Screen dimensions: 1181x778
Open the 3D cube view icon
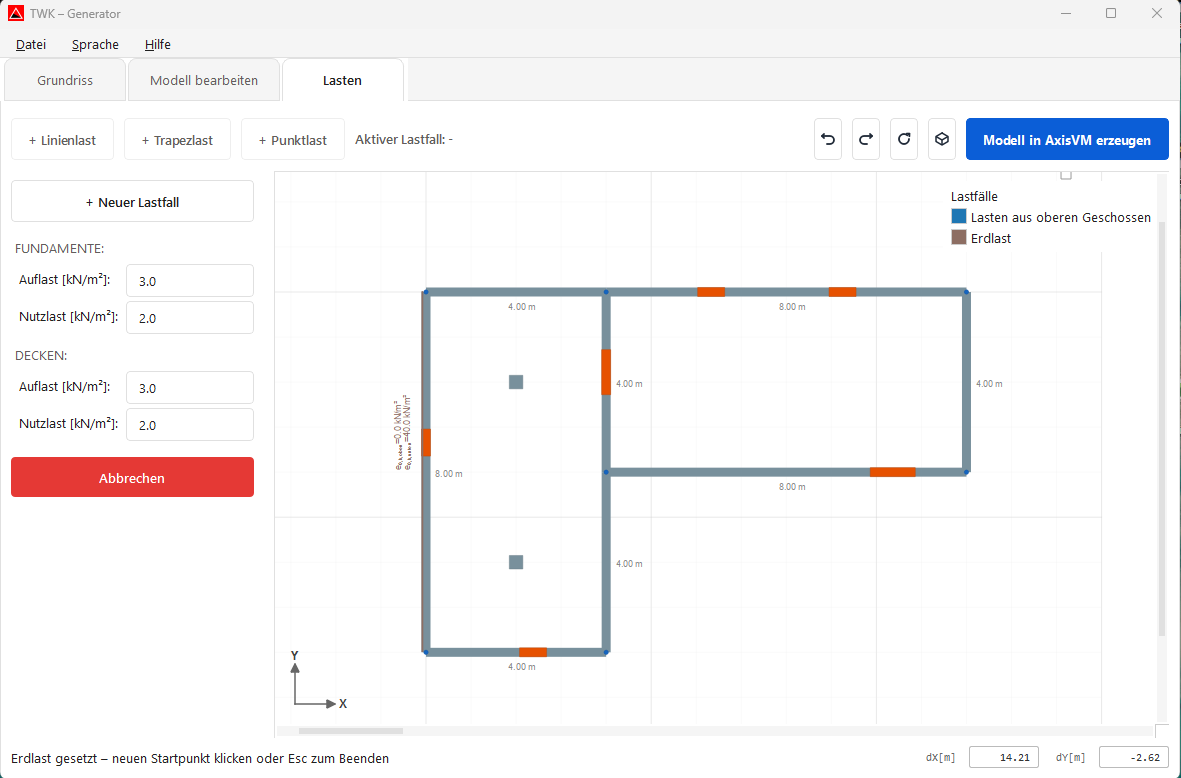click(x=941, y=140)
